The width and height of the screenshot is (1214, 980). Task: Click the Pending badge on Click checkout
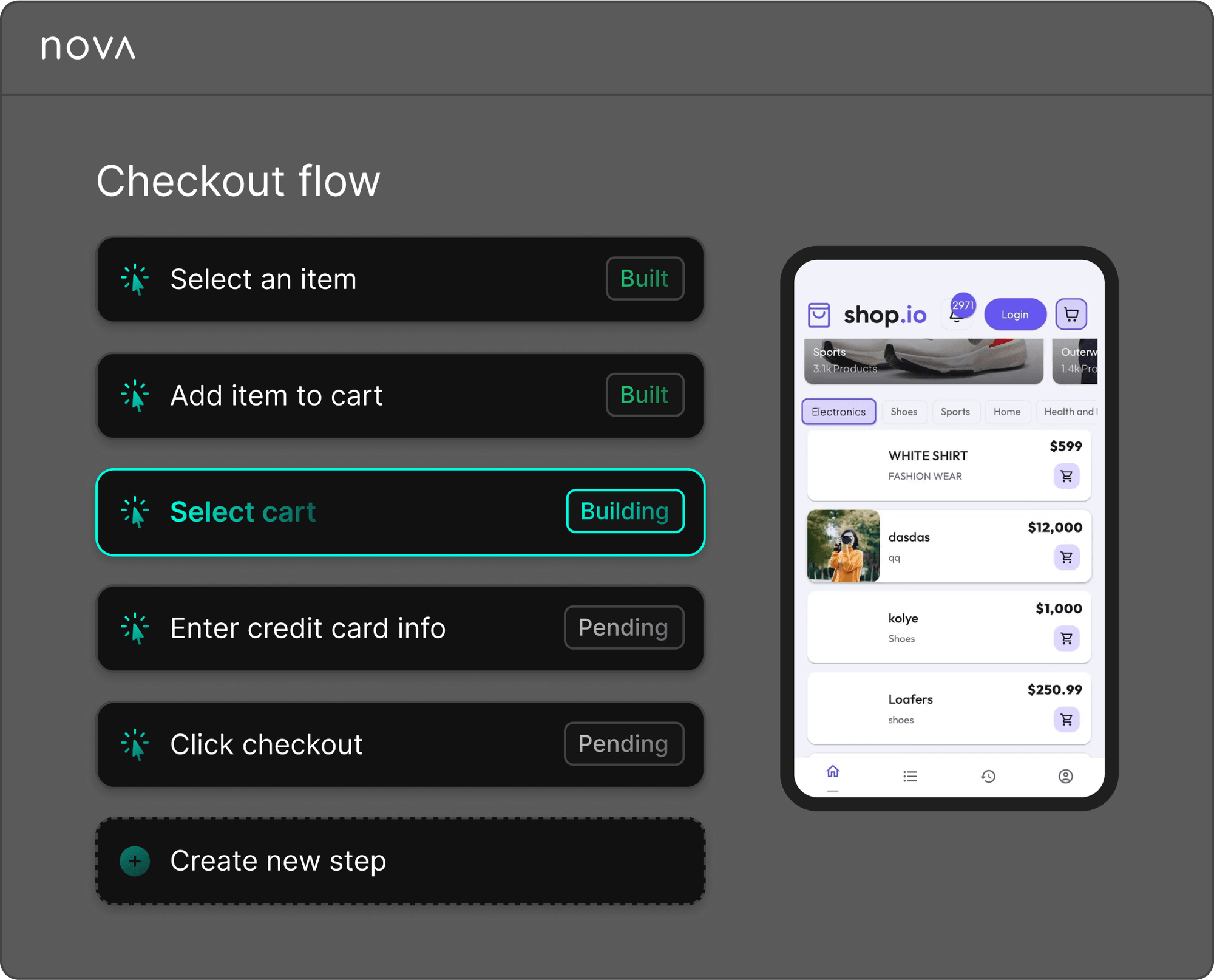point(624,744)
